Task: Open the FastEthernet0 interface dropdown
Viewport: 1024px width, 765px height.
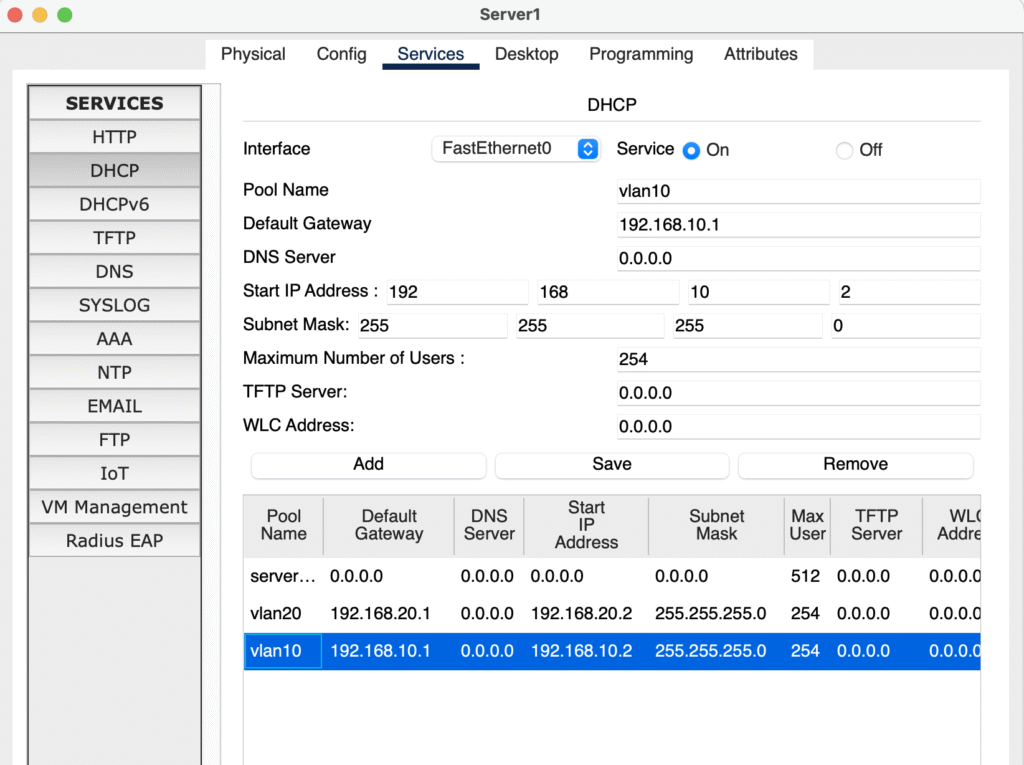Action: pos(515,149)
